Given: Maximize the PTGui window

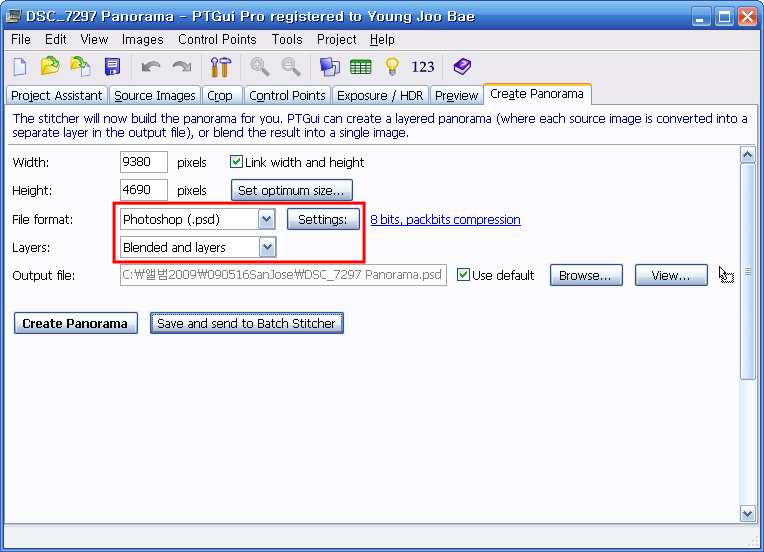Looking at the screenshot, I should pos(724,17).
